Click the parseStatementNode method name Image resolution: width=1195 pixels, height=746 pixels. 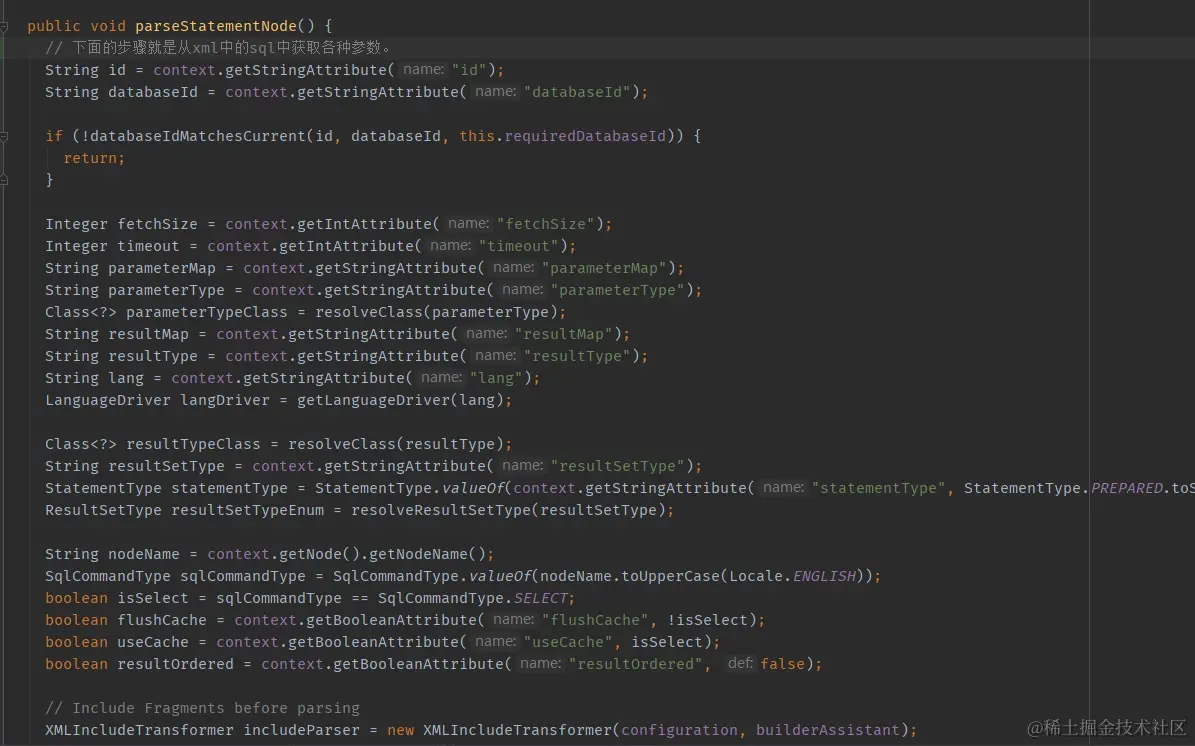(x=216, y=26)
